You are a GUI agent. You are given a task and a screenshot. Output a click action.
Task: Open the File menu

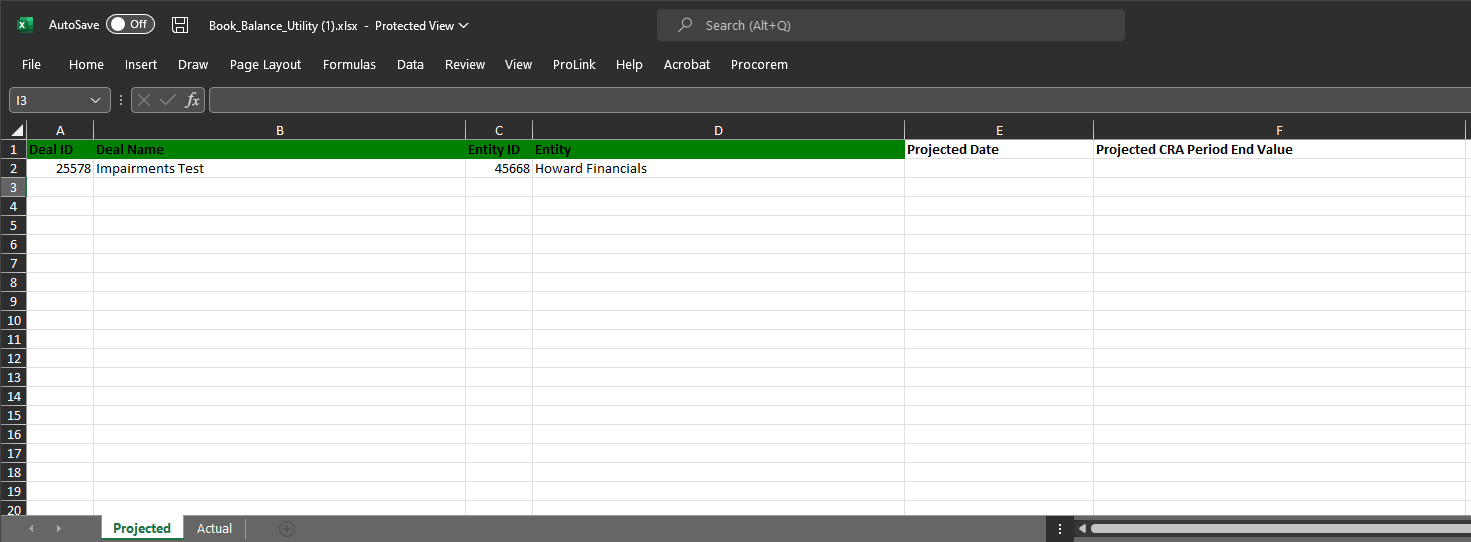pyautogui.click(x=31, y=64)
